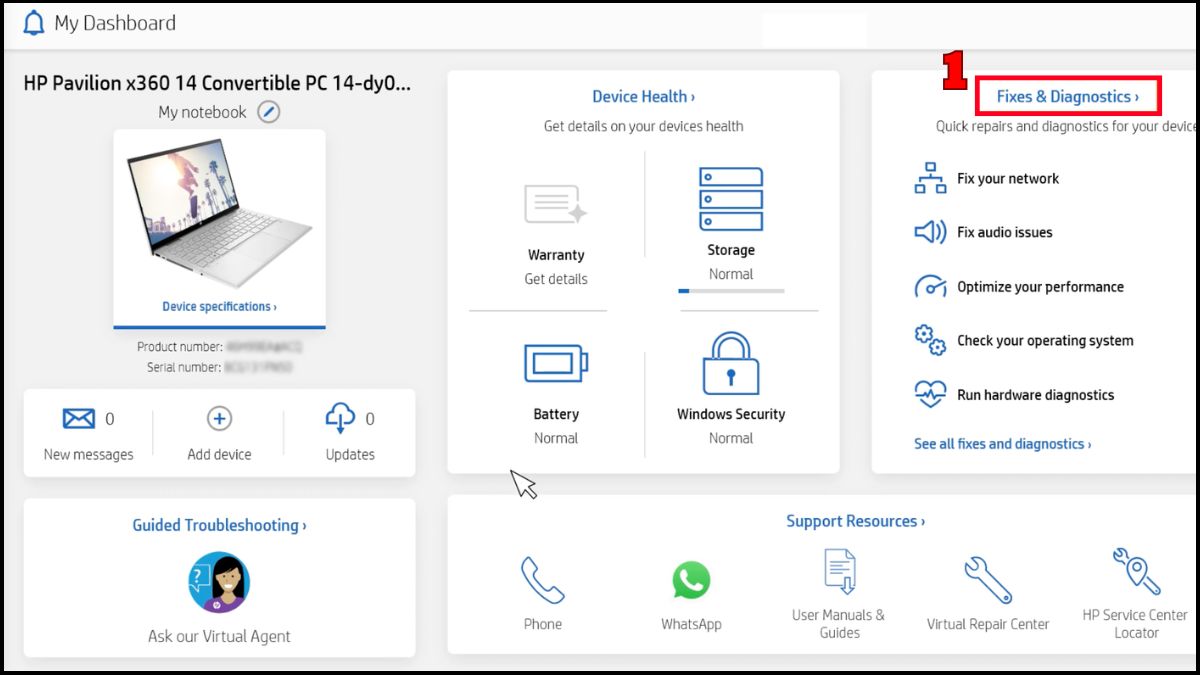The image size is (1200, 675).
Task: Click the Add device label
Action: (x=219, y=454)
